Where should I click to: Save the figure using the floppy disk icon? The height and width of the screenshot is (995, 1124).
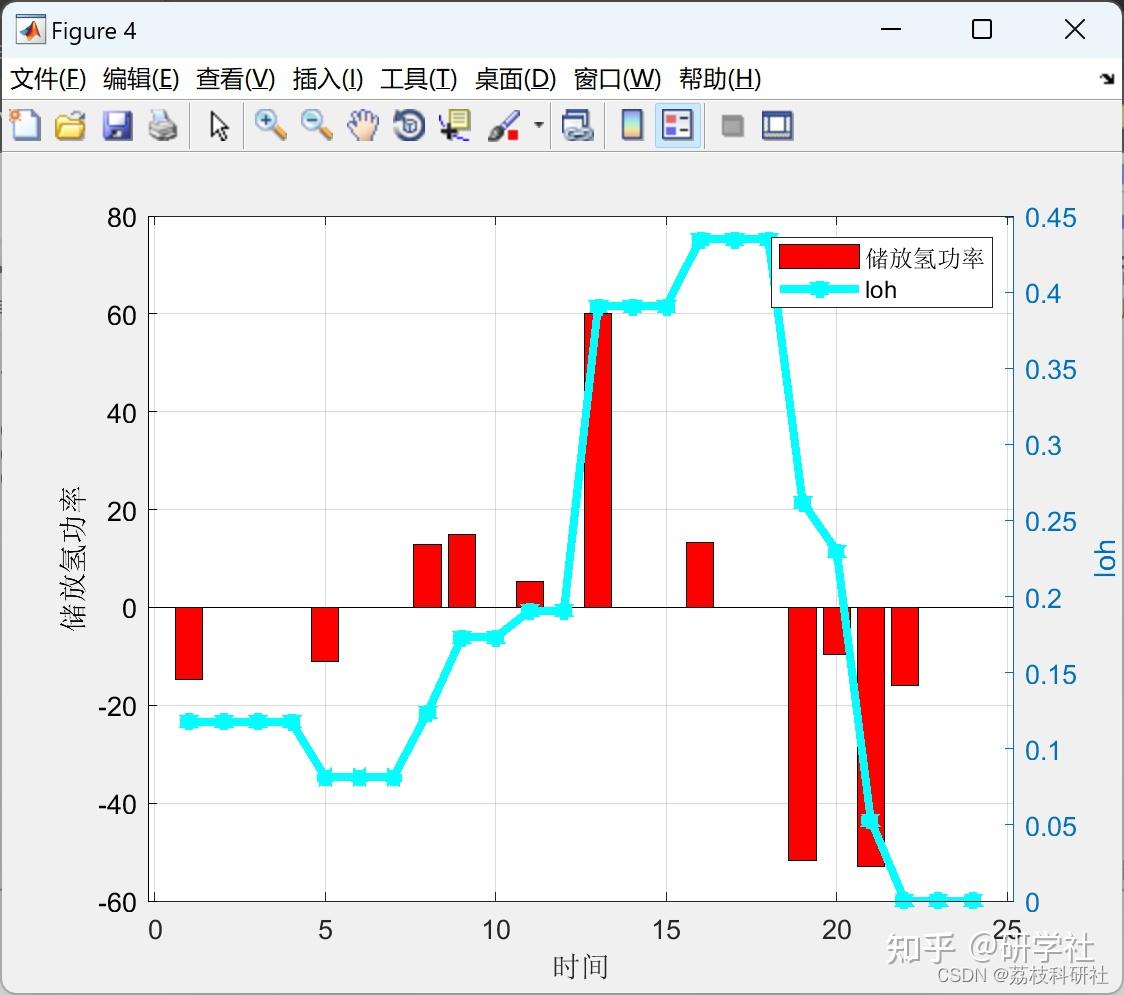click(117, 125)
